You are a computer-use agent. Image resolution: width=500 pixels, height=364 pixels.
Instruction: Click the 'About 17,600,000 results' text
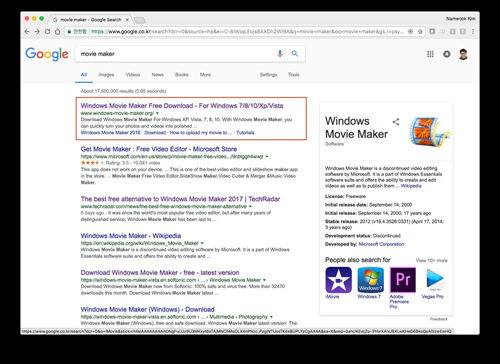123,91
